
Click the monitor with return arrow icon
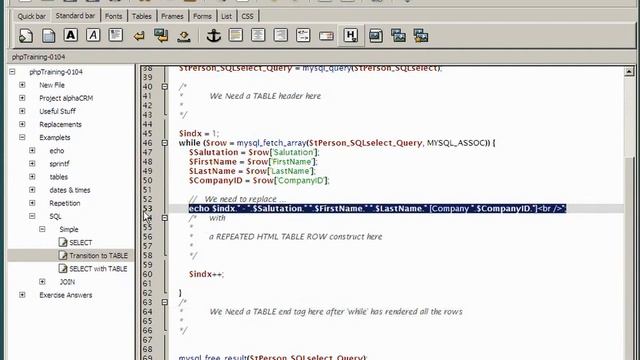tap(161, 36)
